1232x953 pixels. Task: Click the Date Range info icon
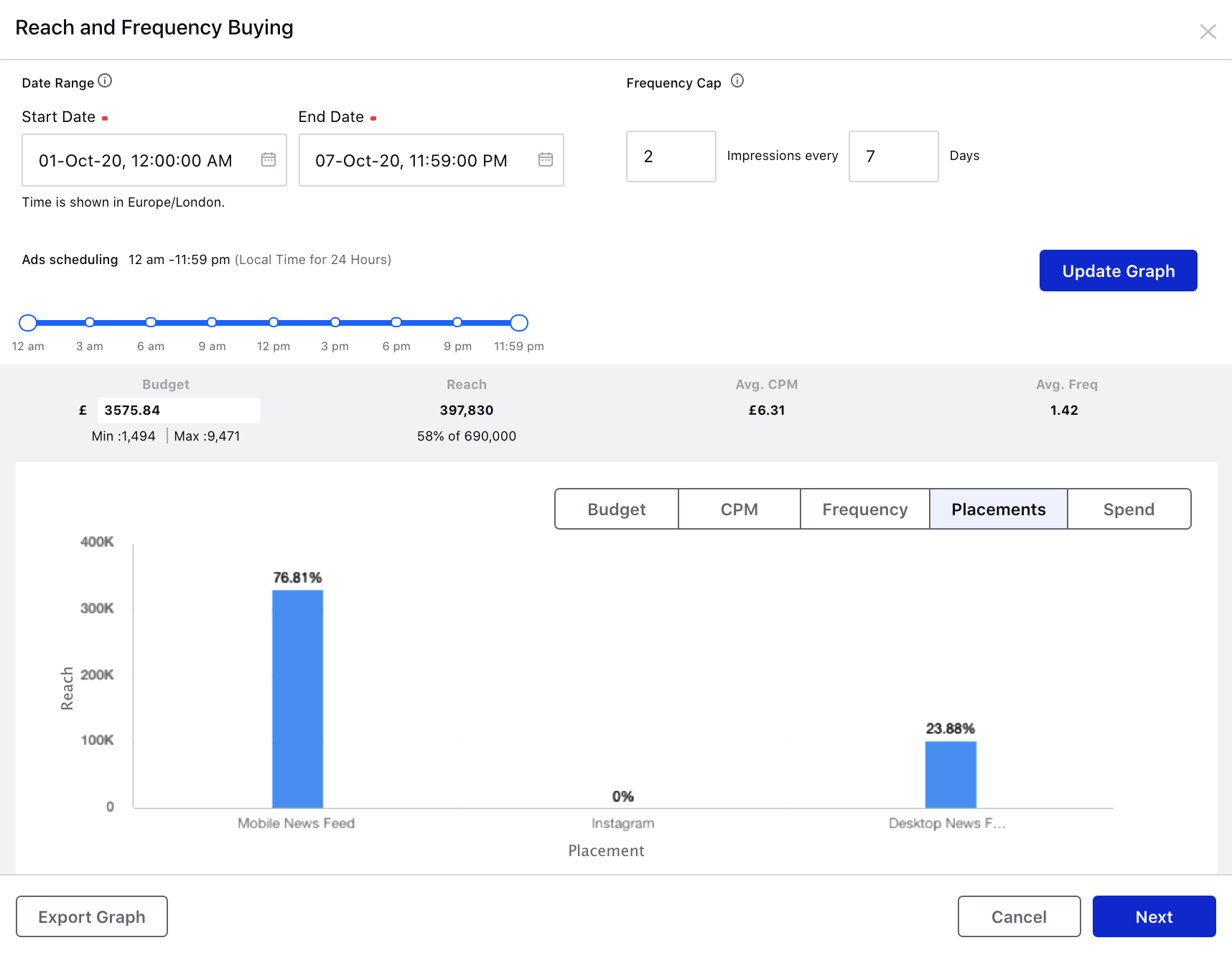coord(105,81)
